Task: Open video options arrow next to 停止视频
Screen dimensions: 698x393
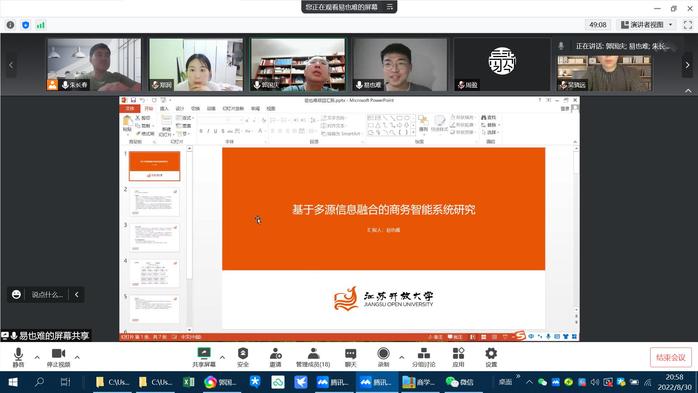Action: (77, 357)
